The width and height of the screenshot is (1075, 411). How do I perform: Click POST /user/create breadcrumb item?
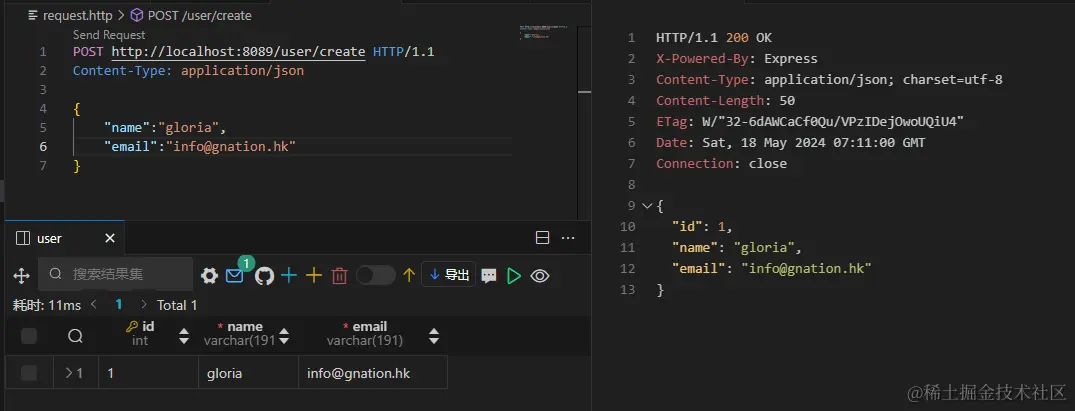point(200,15)
